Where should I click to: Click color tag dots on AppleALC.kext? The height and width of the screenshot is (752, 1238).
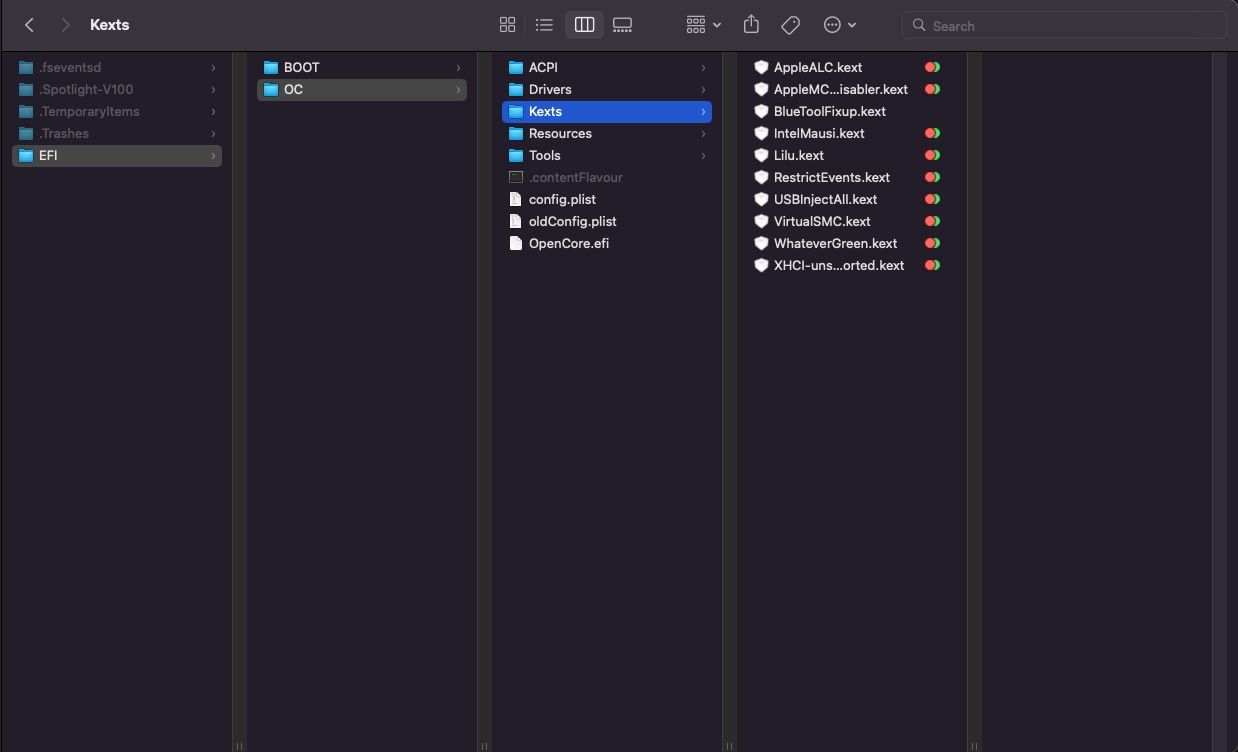(932, 67)
